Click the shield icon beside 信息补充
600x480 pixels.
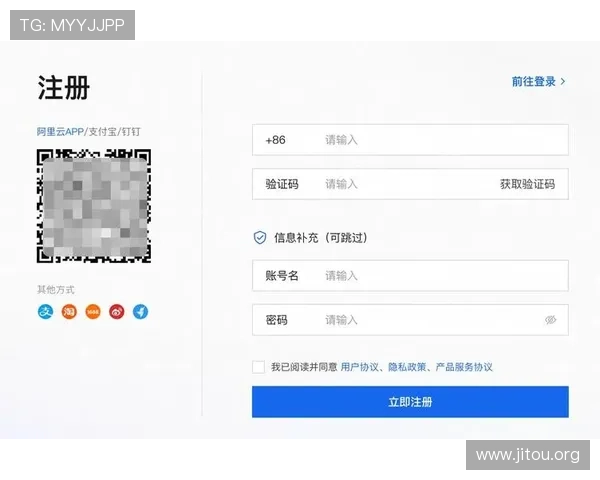tap(260, 238)
